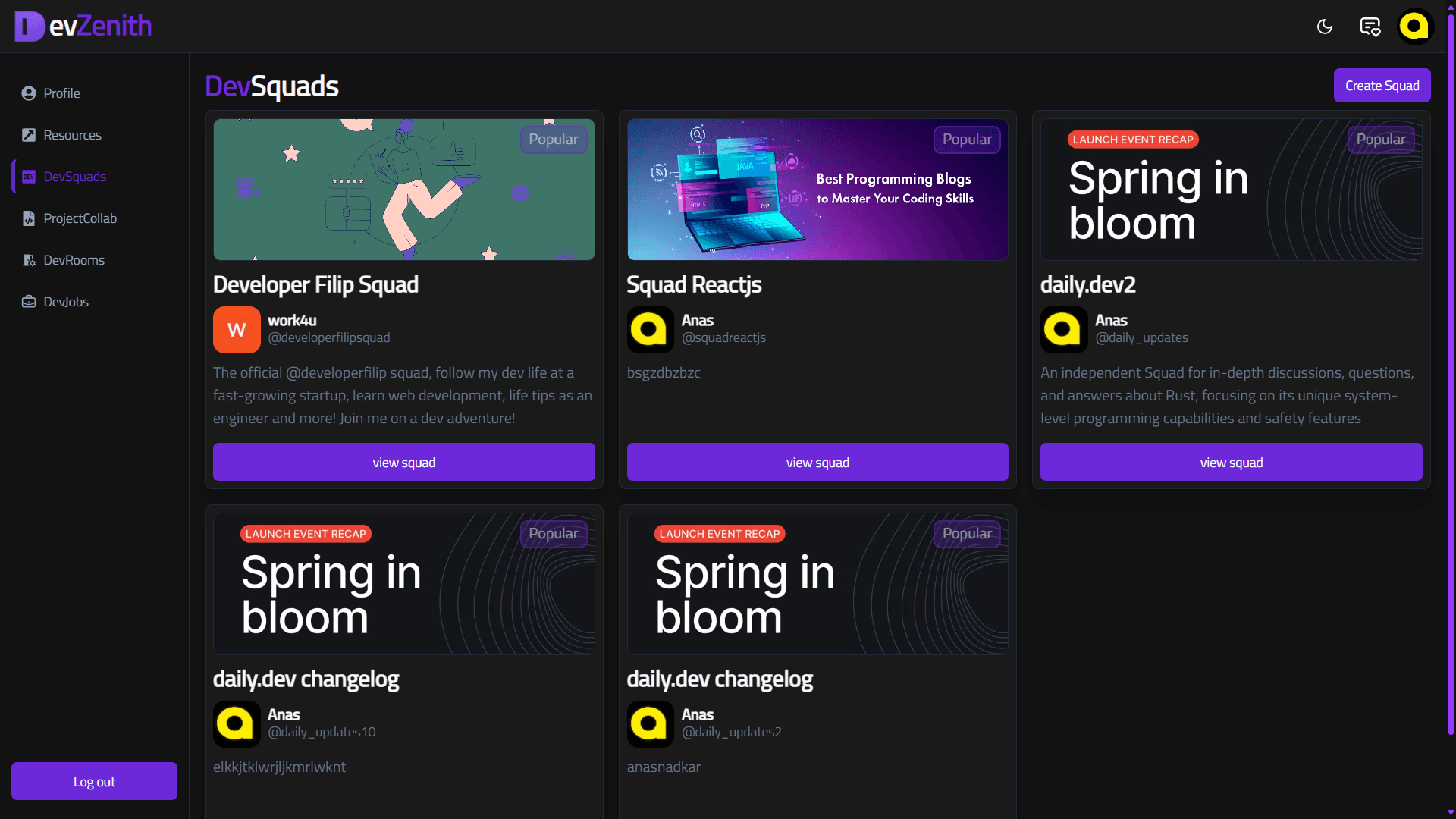Click the @daily_updates10 squad handle

click(322, 732)
